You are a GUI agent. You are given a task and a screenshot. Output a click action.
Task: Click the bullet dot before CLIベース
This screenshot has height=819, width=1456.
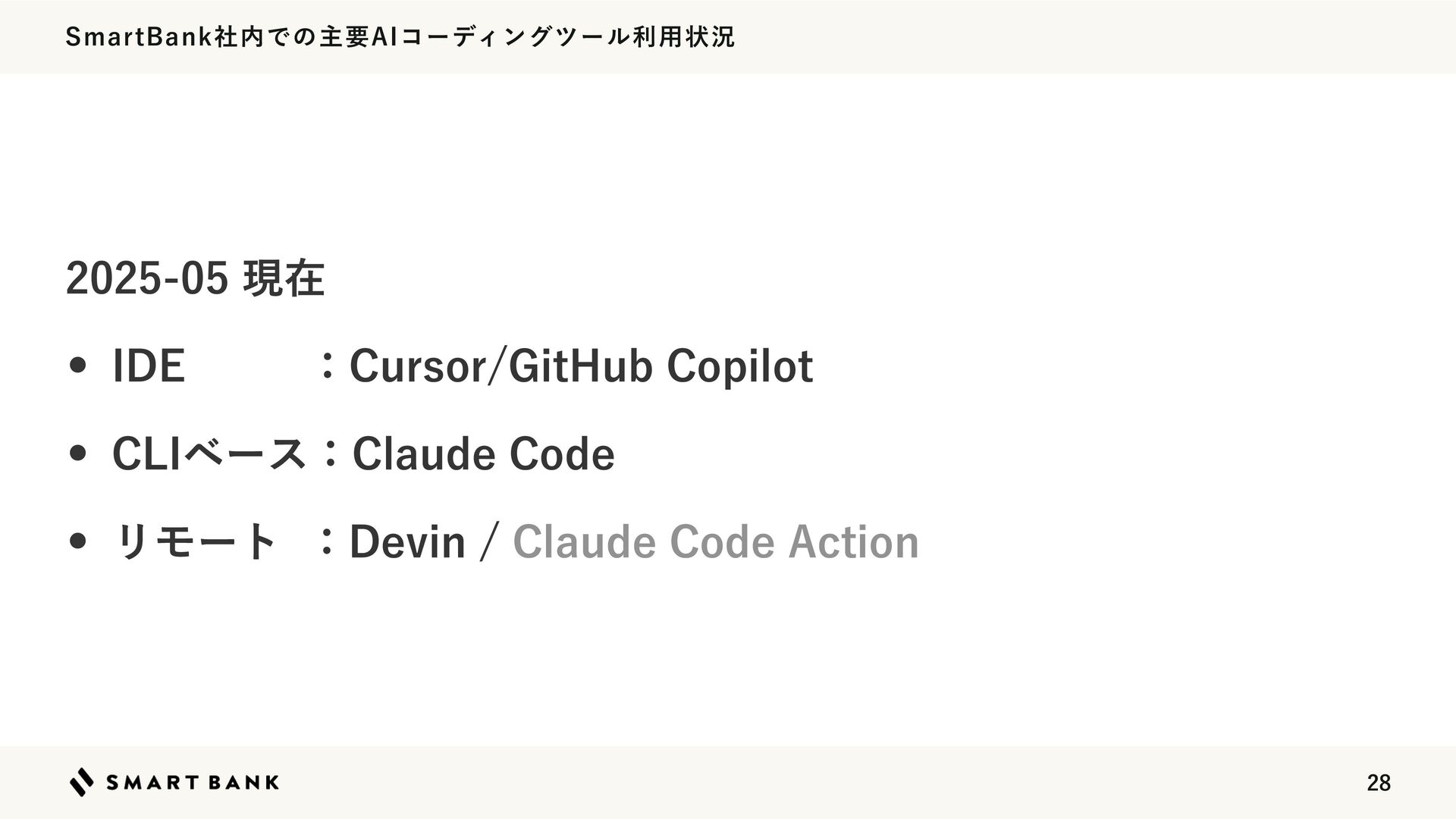pyautogui.click(x=77, y=454)
